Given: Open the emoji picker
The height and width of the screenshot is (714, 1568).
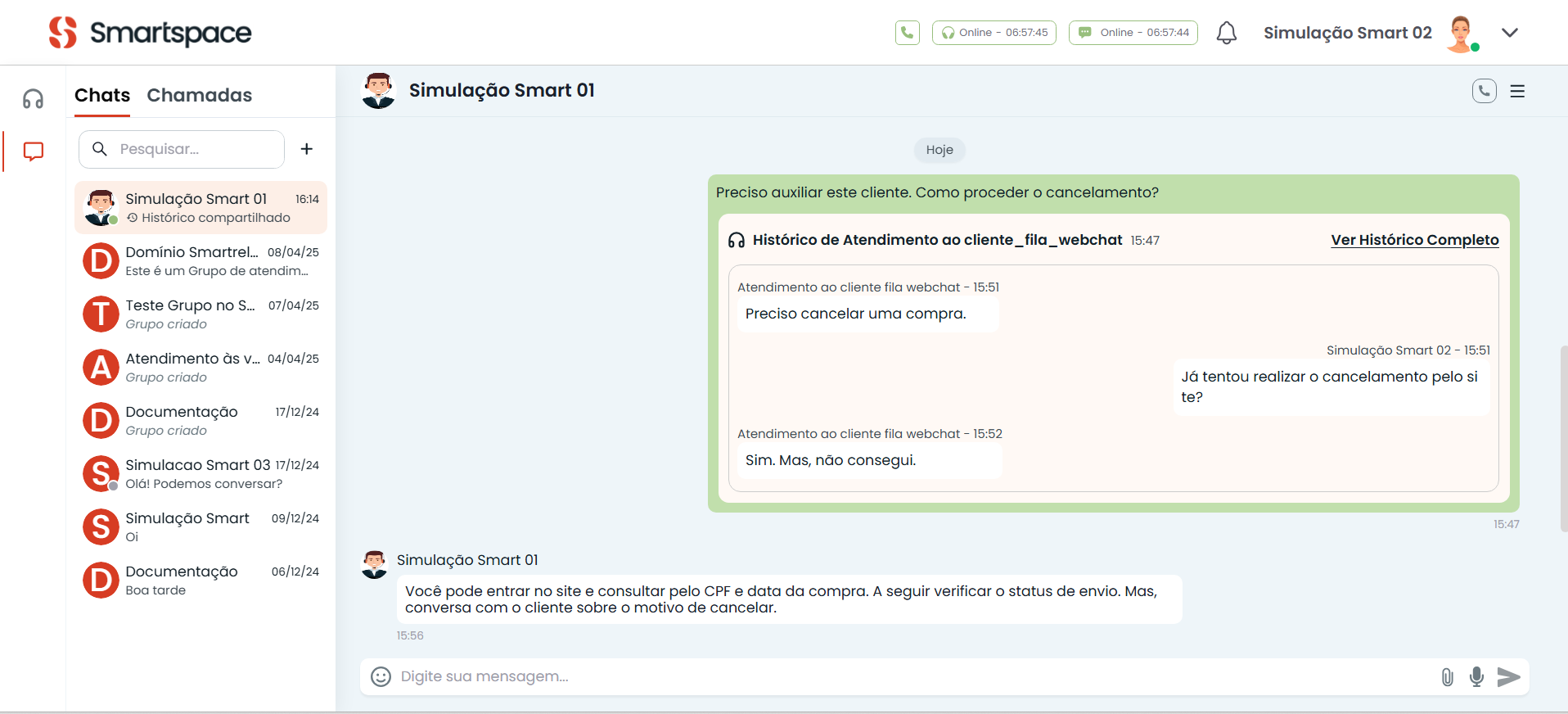Looking at the screenshot, I should pos(381,676).
